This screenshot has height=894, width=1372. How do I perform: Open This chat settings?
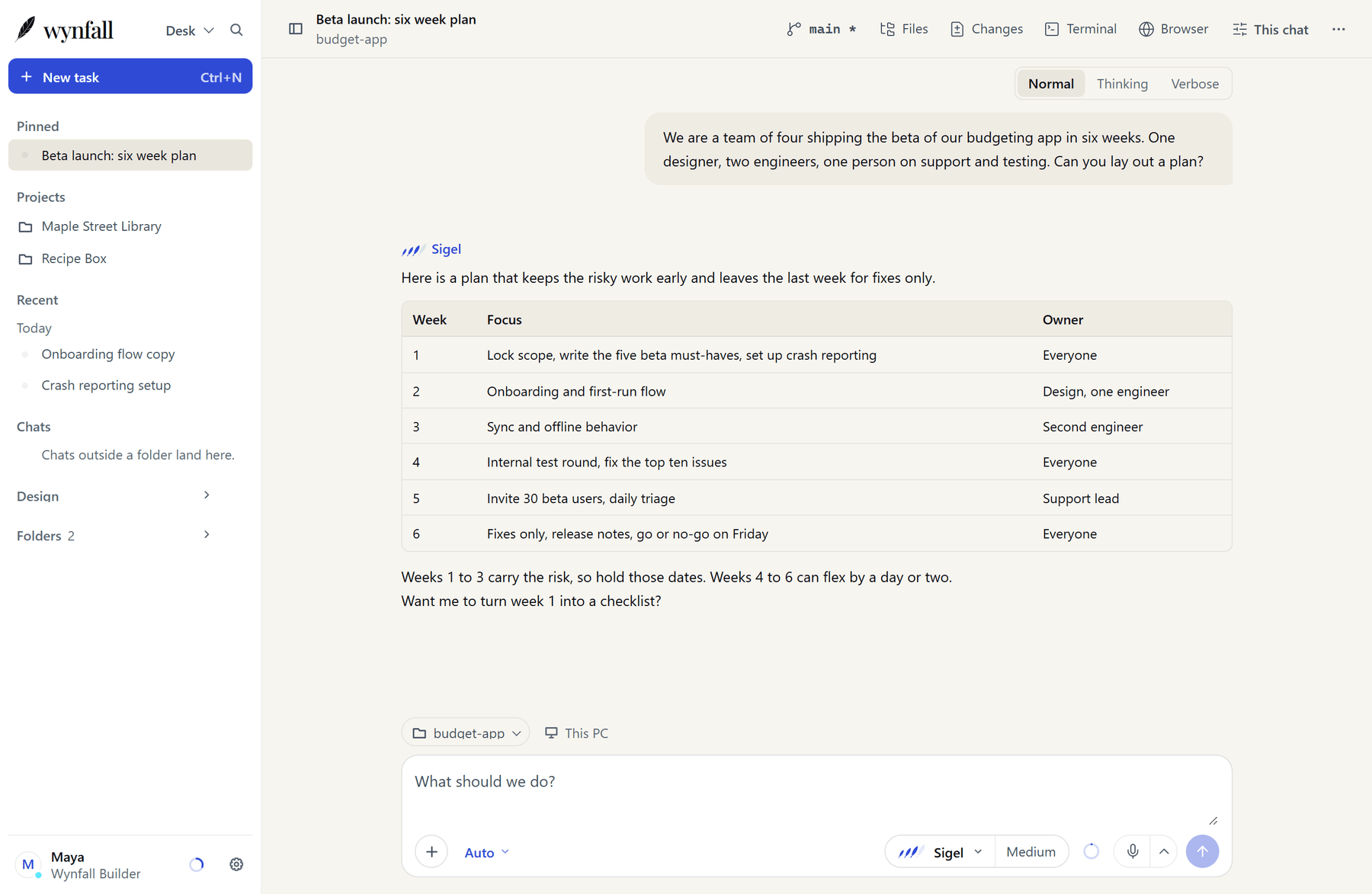1270,29
